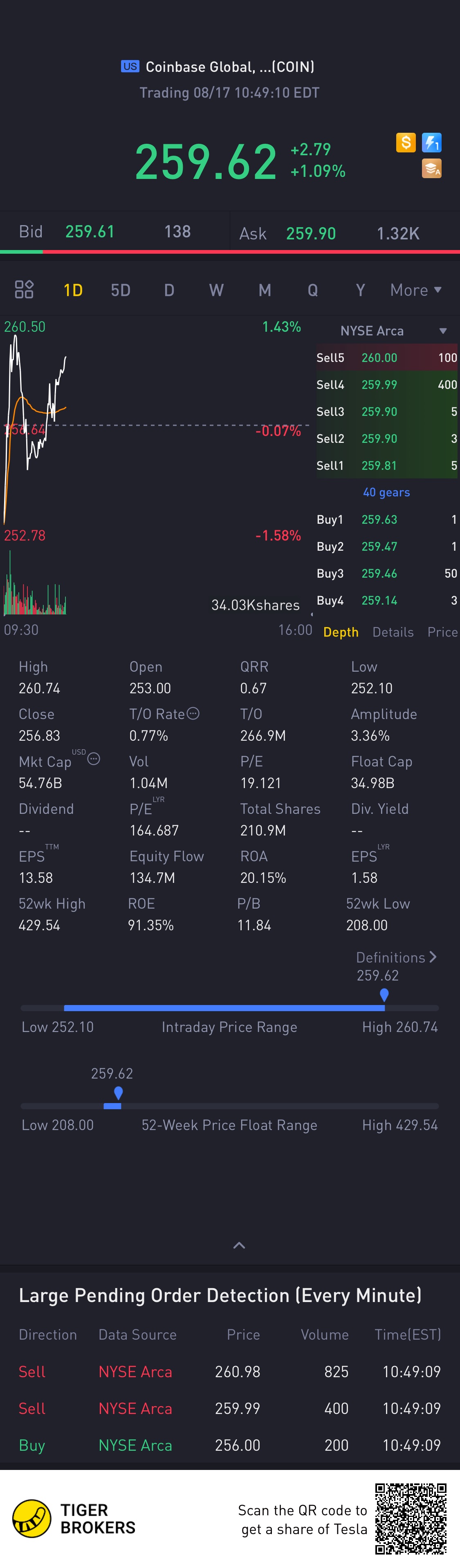Tap the Large Pending Order Detection heading

[220, 1295]
